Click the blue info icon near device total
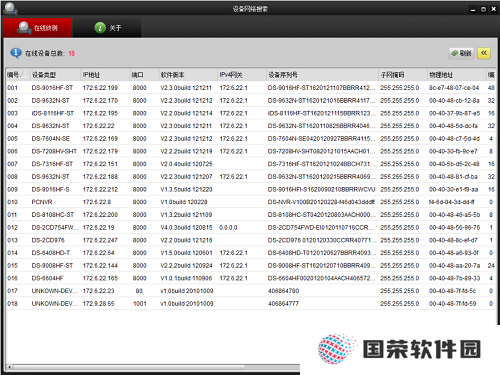The image size is (500, 375). pos(16,53)
